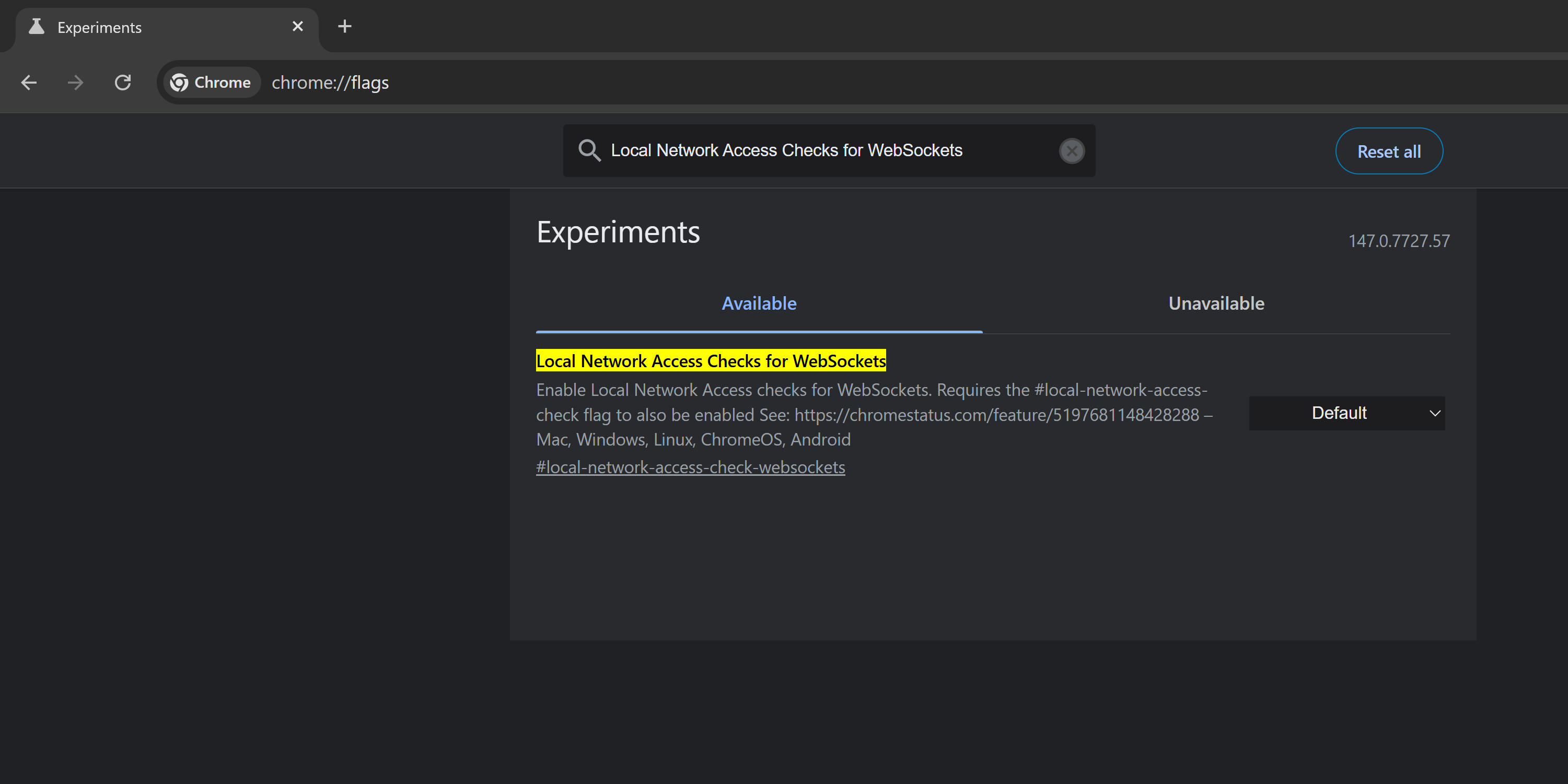The height and width of the screenshot is (784, 1568).
Task: Switch to the Unavailable tab
Action: coord(1215,303)
